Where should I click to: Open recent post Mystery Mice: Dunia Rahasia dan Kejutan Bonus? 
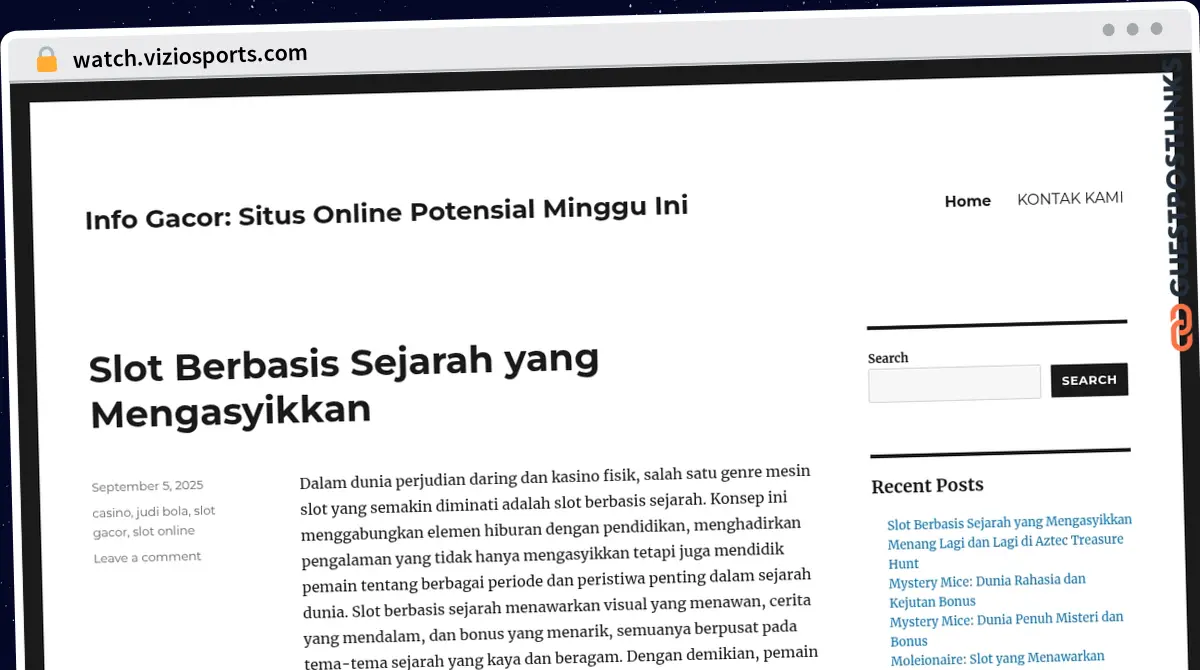987,591
